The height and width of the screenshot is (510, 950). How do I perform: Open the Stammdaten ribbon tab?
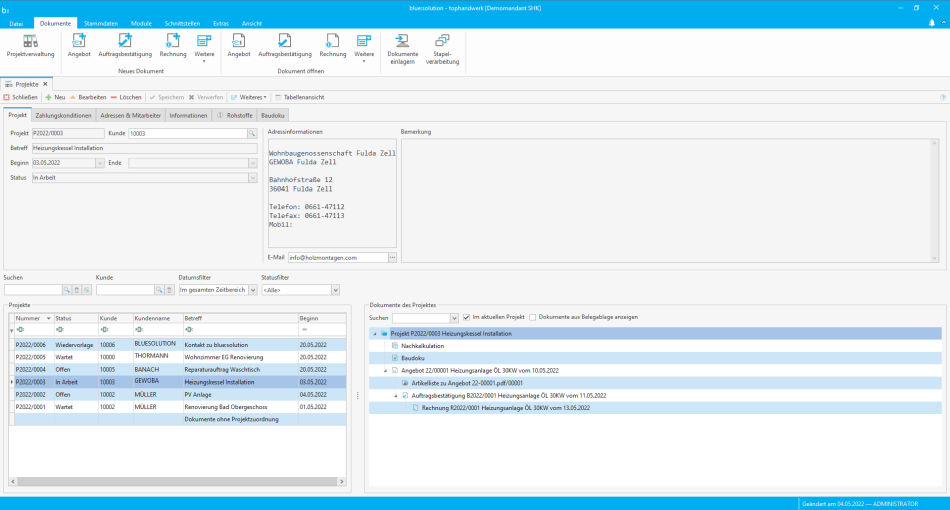[99, 22]
